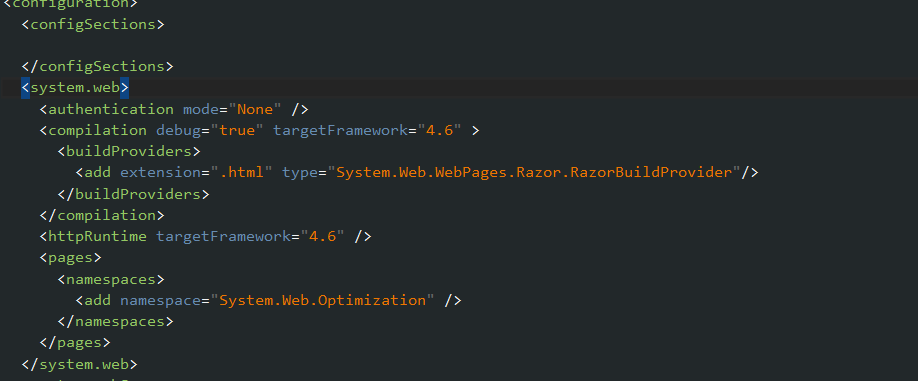Click the closing /compilation tag
The width and height of the screenshot is (918, 381).
102,215
